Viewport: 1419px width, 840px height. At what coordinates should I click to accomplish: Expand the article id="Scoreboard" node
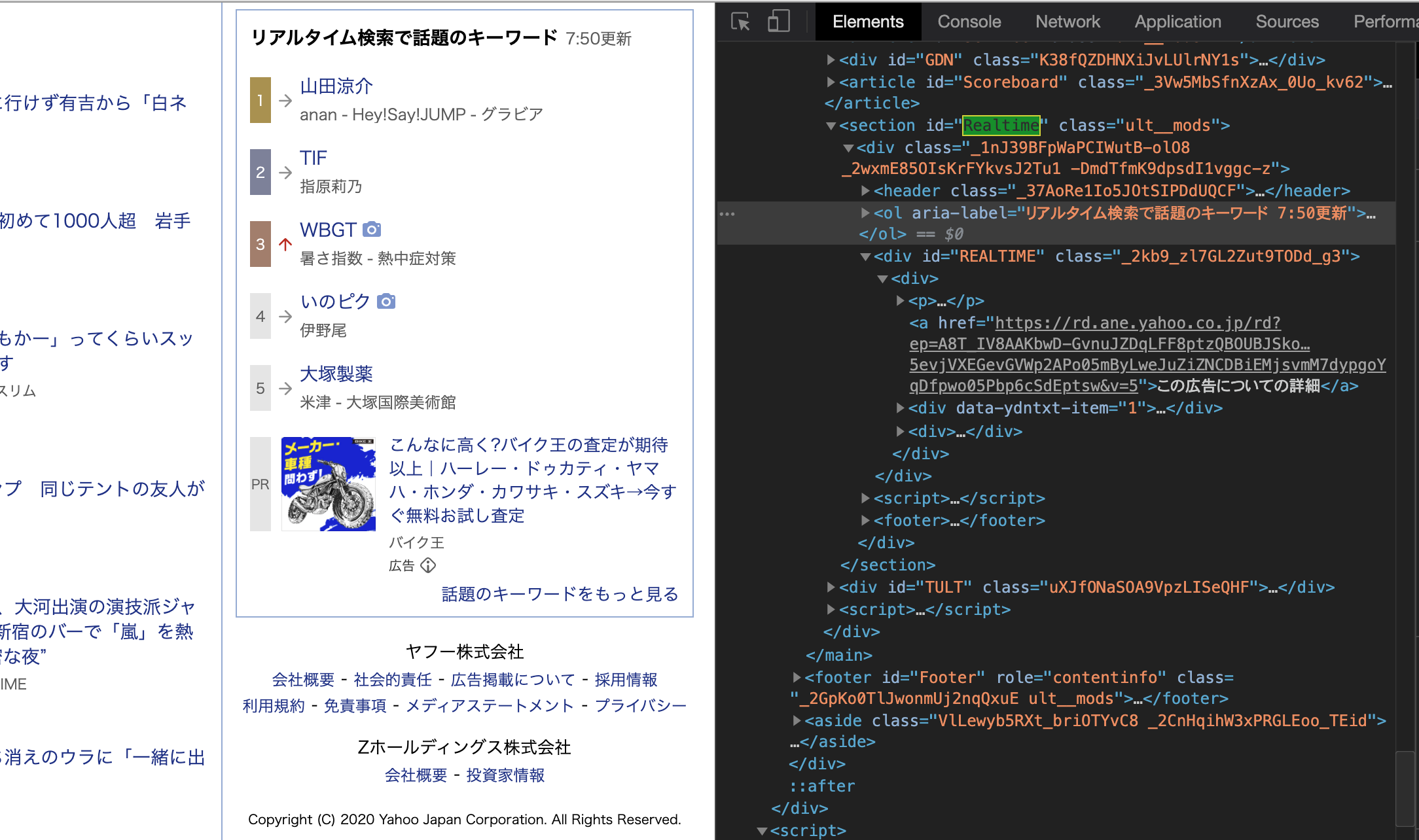point(831,82)
